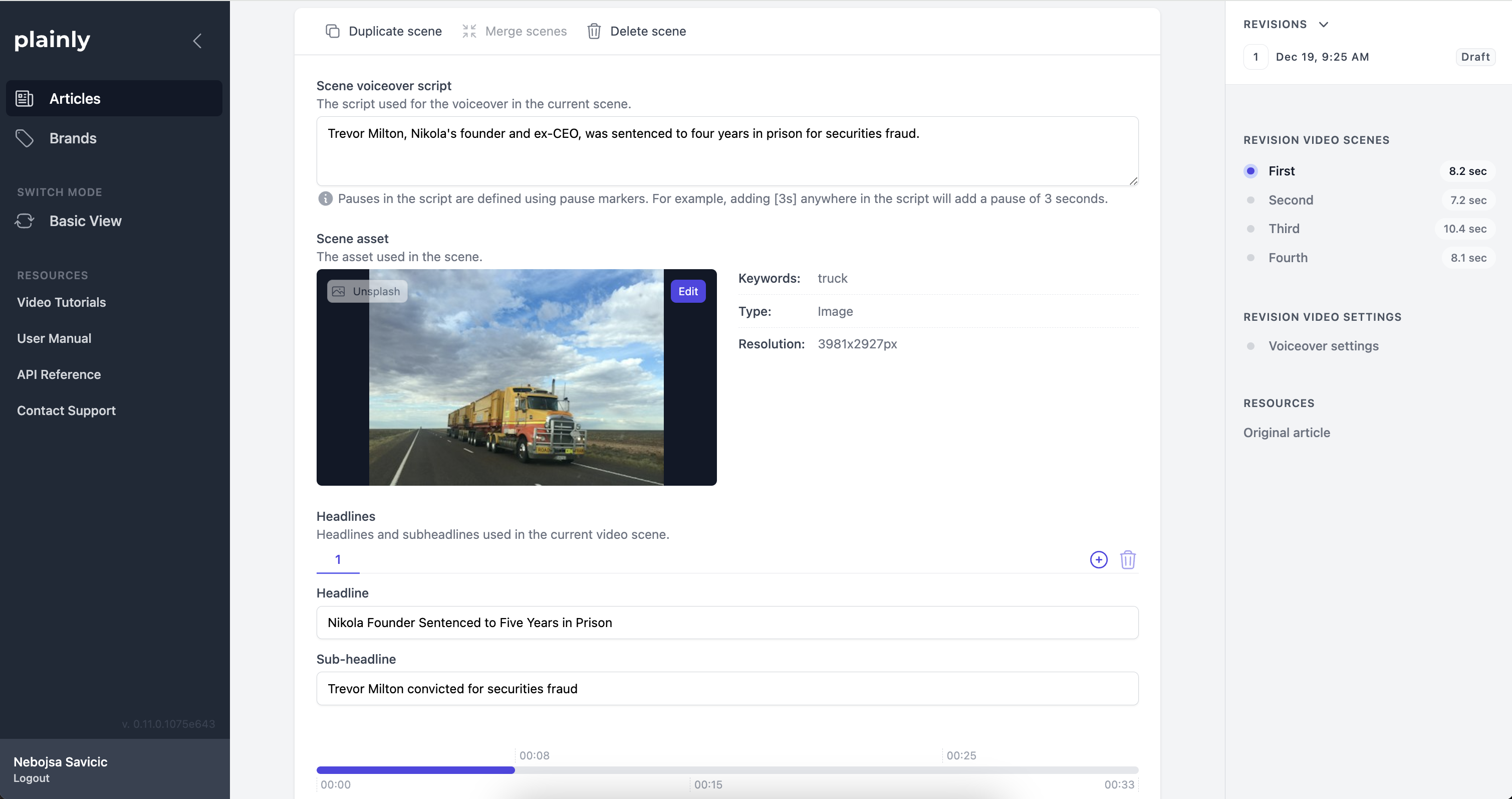Switch to headline tab 1
This screenshot has height=799, width=1512.
coord(338,559)
